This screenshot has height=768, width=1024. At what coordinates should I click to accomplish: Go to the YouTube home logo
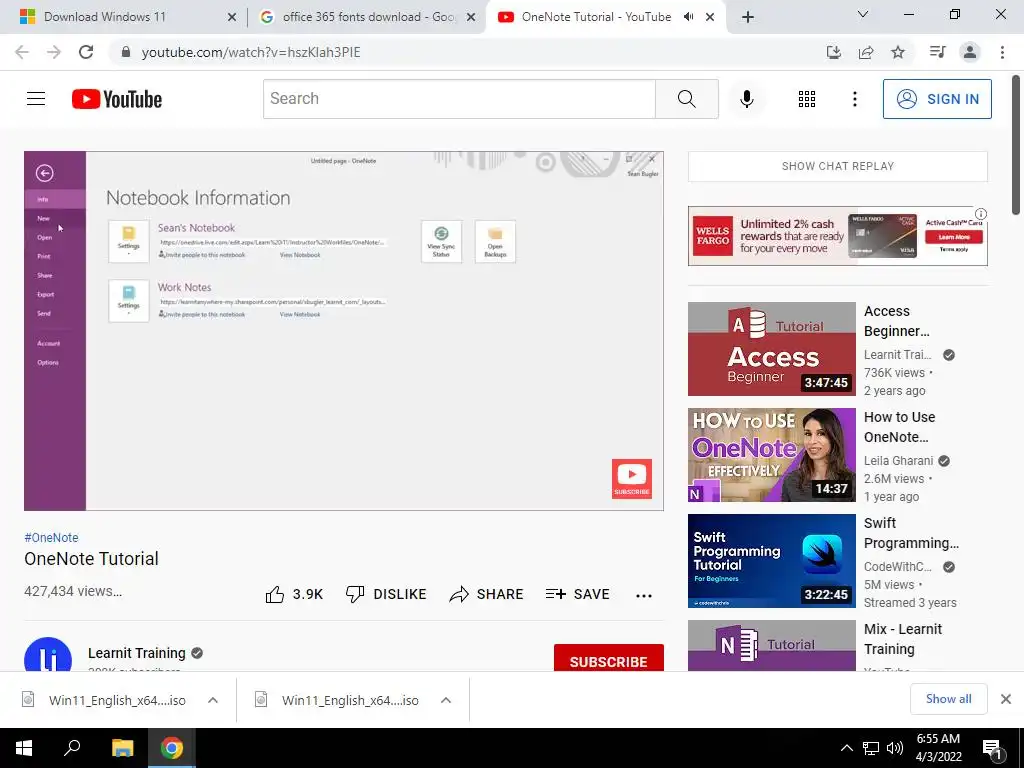point(117,99)
